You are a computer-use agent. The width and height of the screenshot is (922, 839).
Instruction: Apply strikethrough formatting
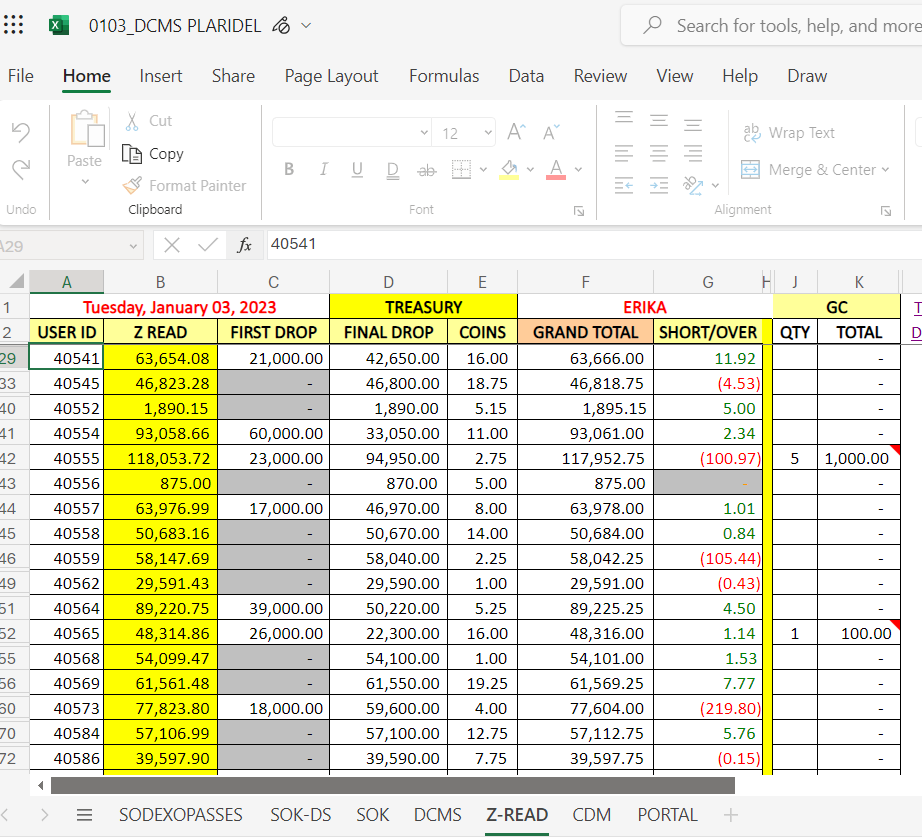tap(426, 171)
